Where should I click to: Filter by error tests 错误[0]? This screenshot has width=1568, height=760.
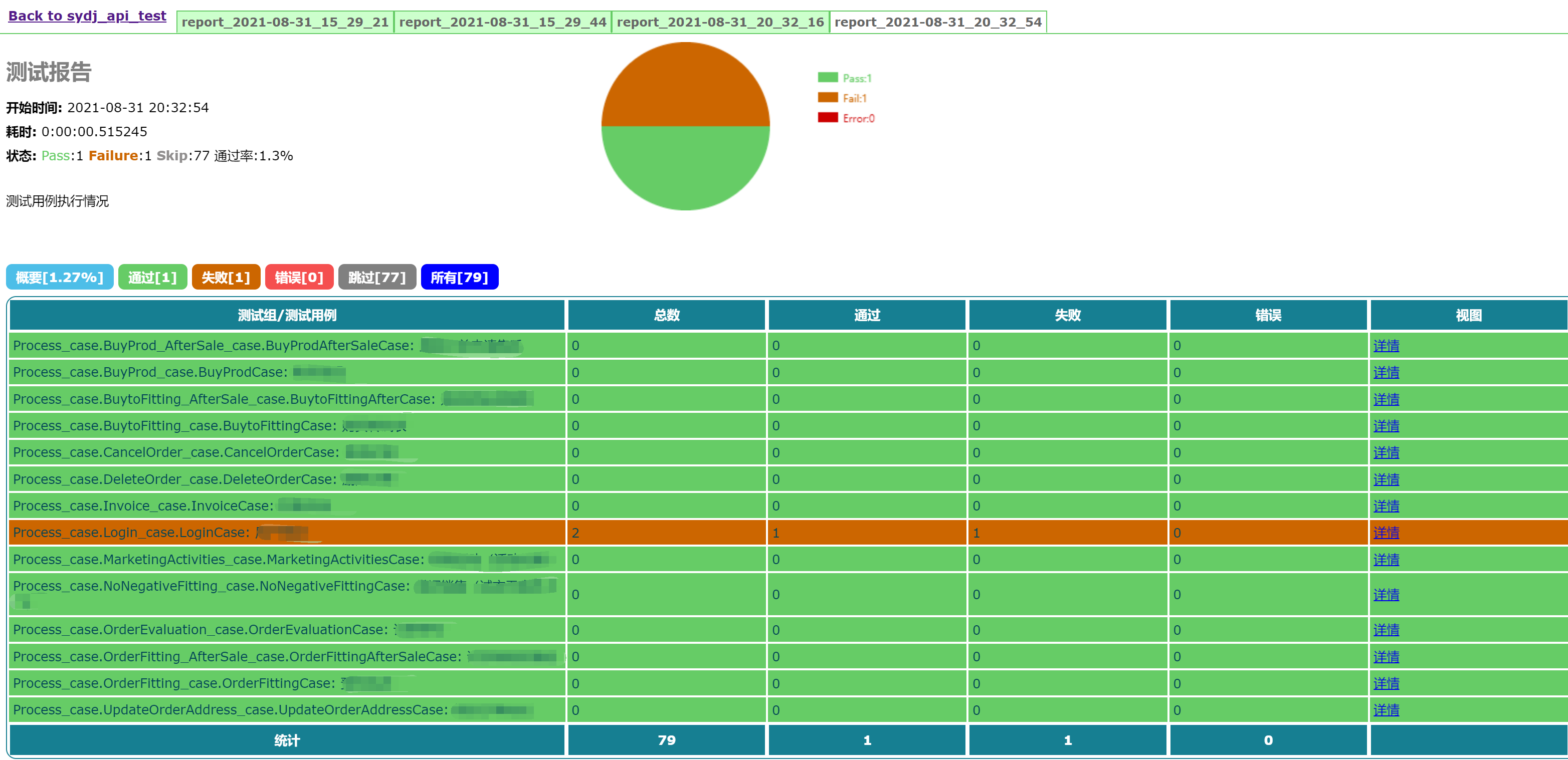click(x=299, y=278)
